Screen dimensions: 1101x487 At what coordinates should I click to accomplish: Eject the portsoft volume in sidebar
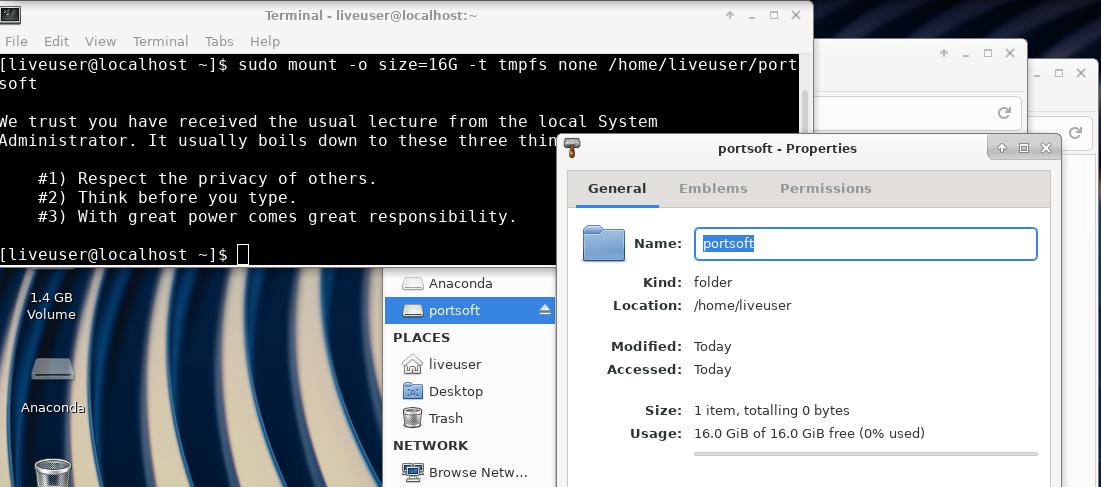pos(545,309)
